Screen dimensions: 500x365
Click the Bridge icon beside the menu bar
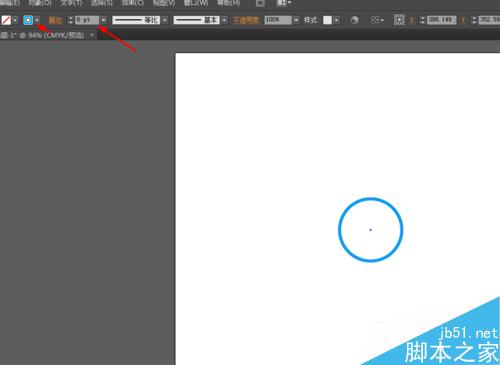[260, 3]
